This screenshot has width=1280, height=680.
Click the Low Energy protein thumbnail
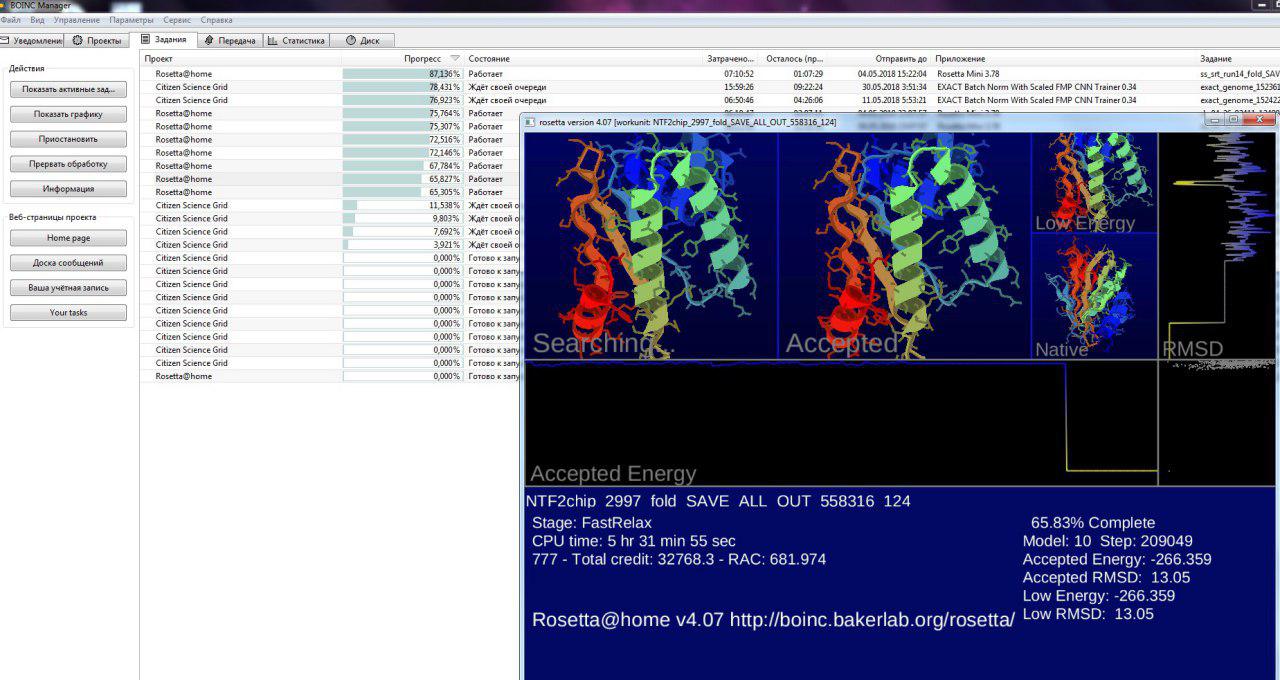click(x=1095, y=183)
